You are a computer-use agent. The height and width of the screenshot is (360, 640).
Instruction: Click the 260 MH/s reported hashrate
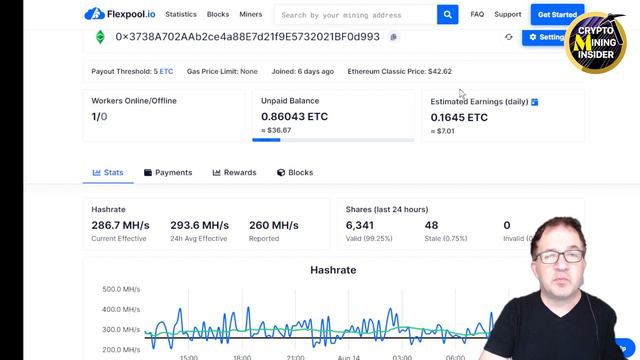(x=274, y=225)
